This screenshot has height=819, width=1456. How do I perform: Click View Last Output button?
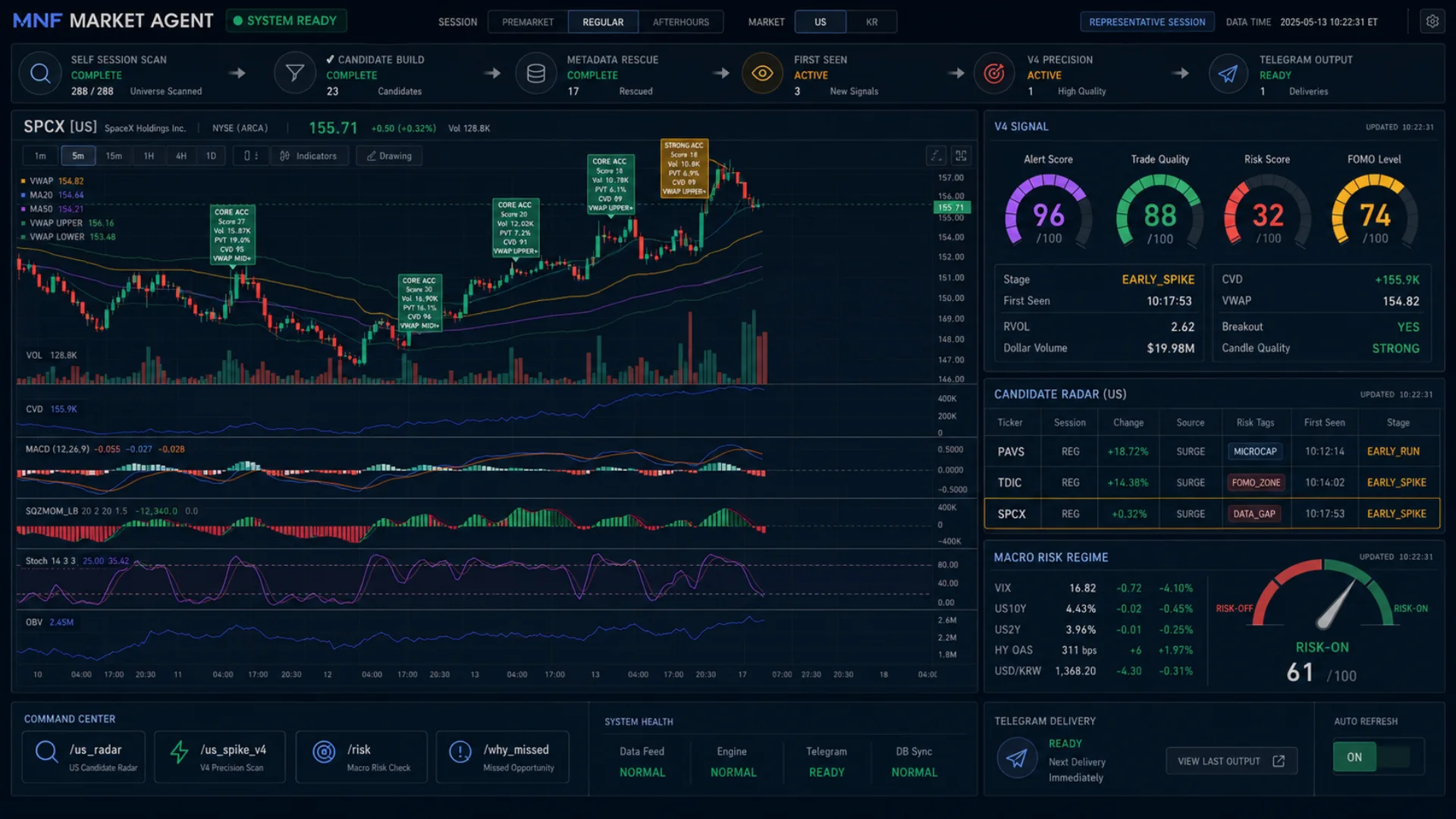[x=1232, y=761]
